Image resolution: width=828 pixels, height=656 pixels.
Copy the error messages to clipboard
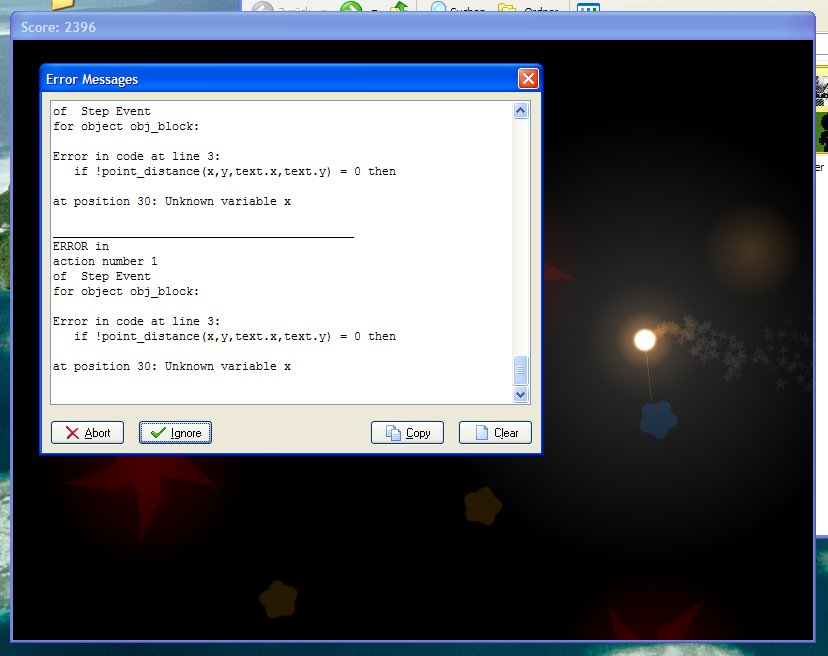(407, 433)
